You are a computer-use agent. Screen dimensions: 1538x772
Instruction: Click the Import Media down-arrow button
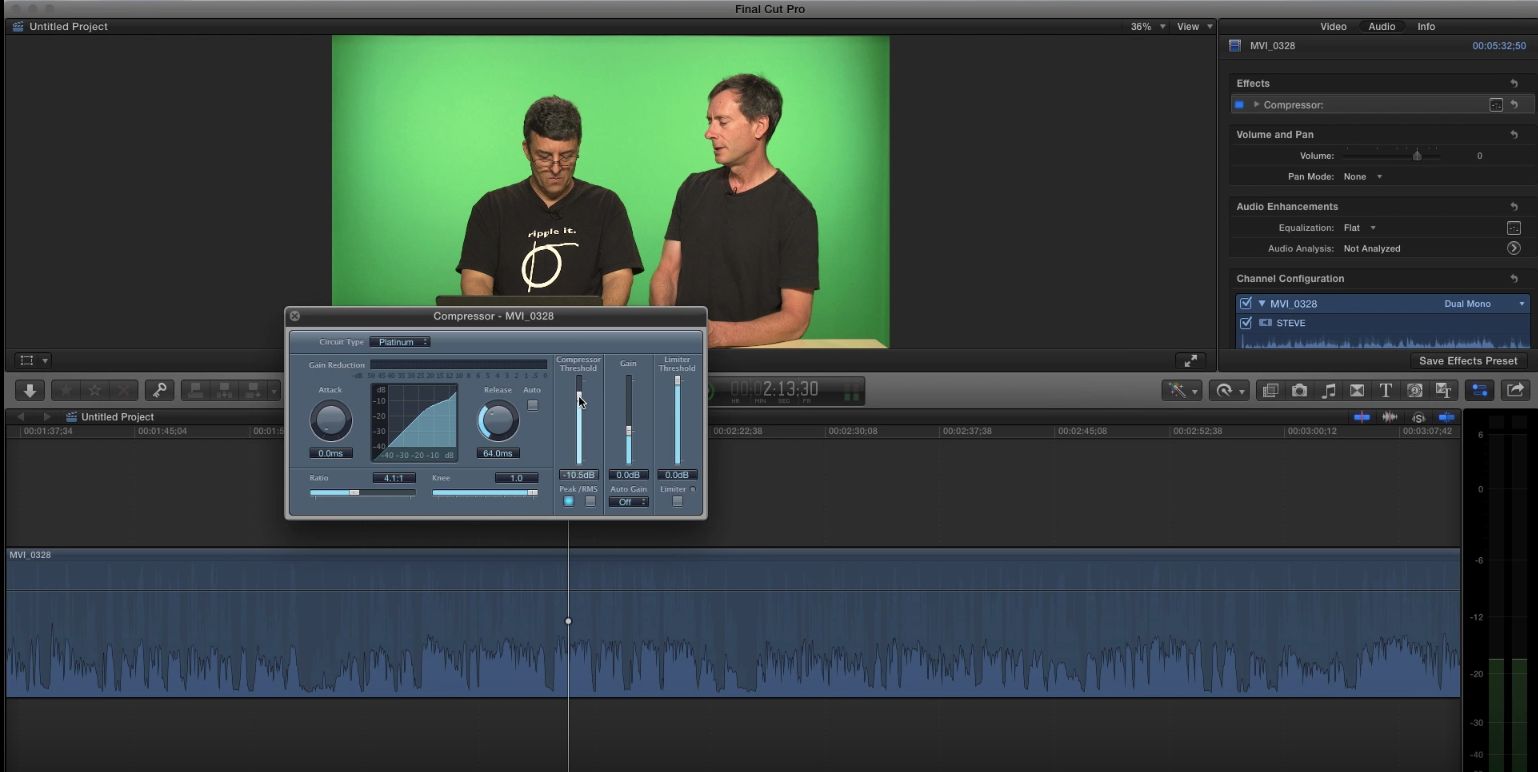coord(30,390)
